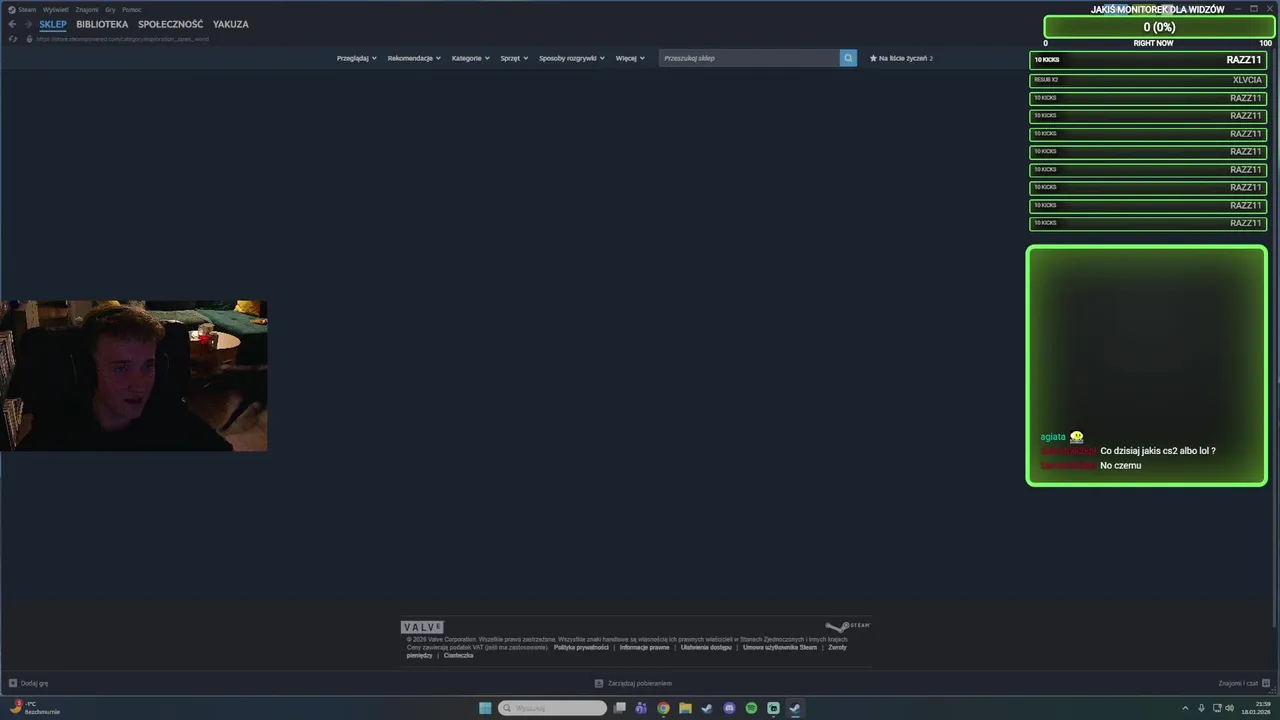The height and width of the screenshot is (720, 1280).
Task: Switch to the BIBLIOTEKA tab
Action: coord(102,24)
